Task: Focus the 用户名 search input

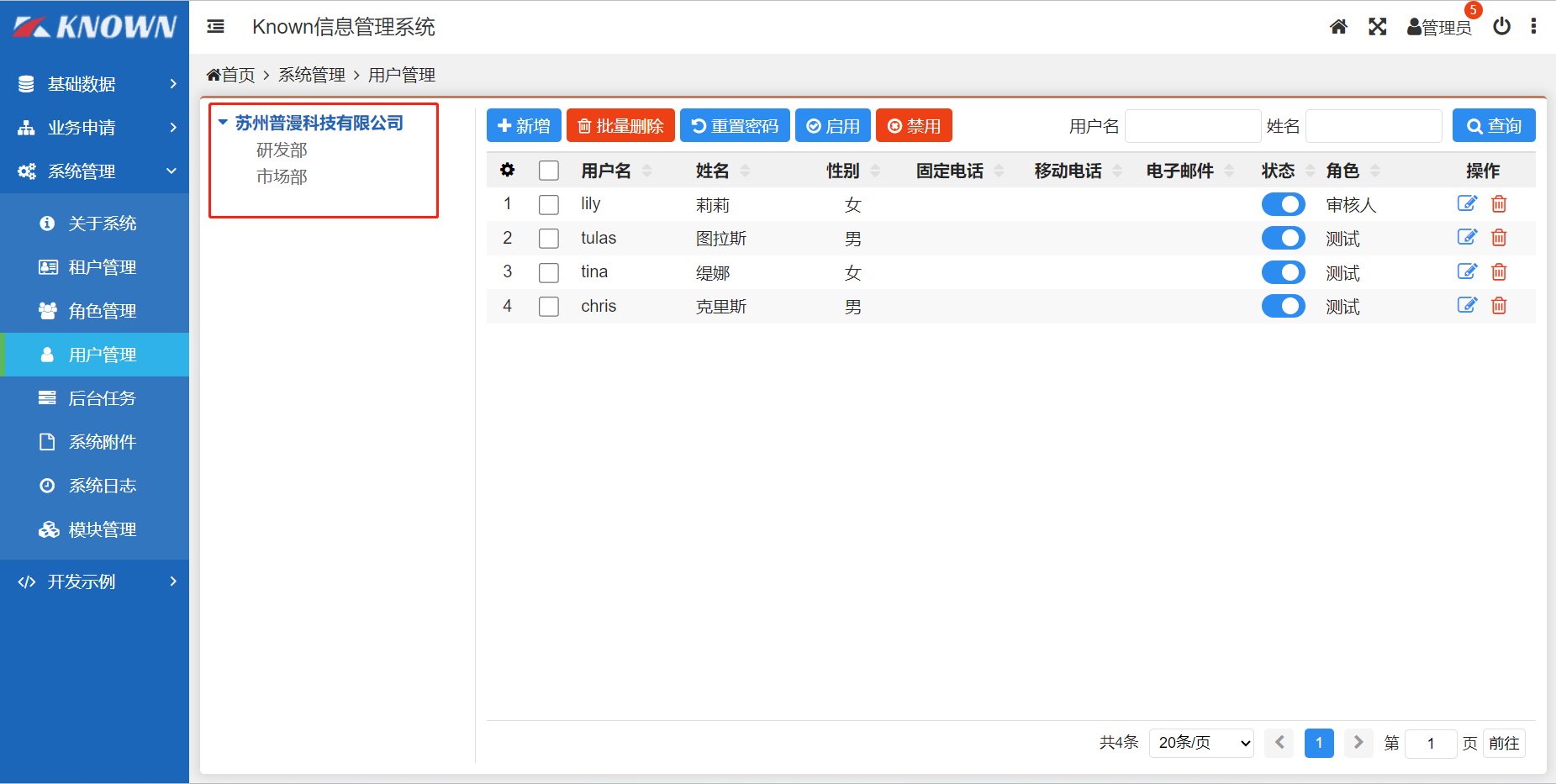Action: (x=1193, y=126)
